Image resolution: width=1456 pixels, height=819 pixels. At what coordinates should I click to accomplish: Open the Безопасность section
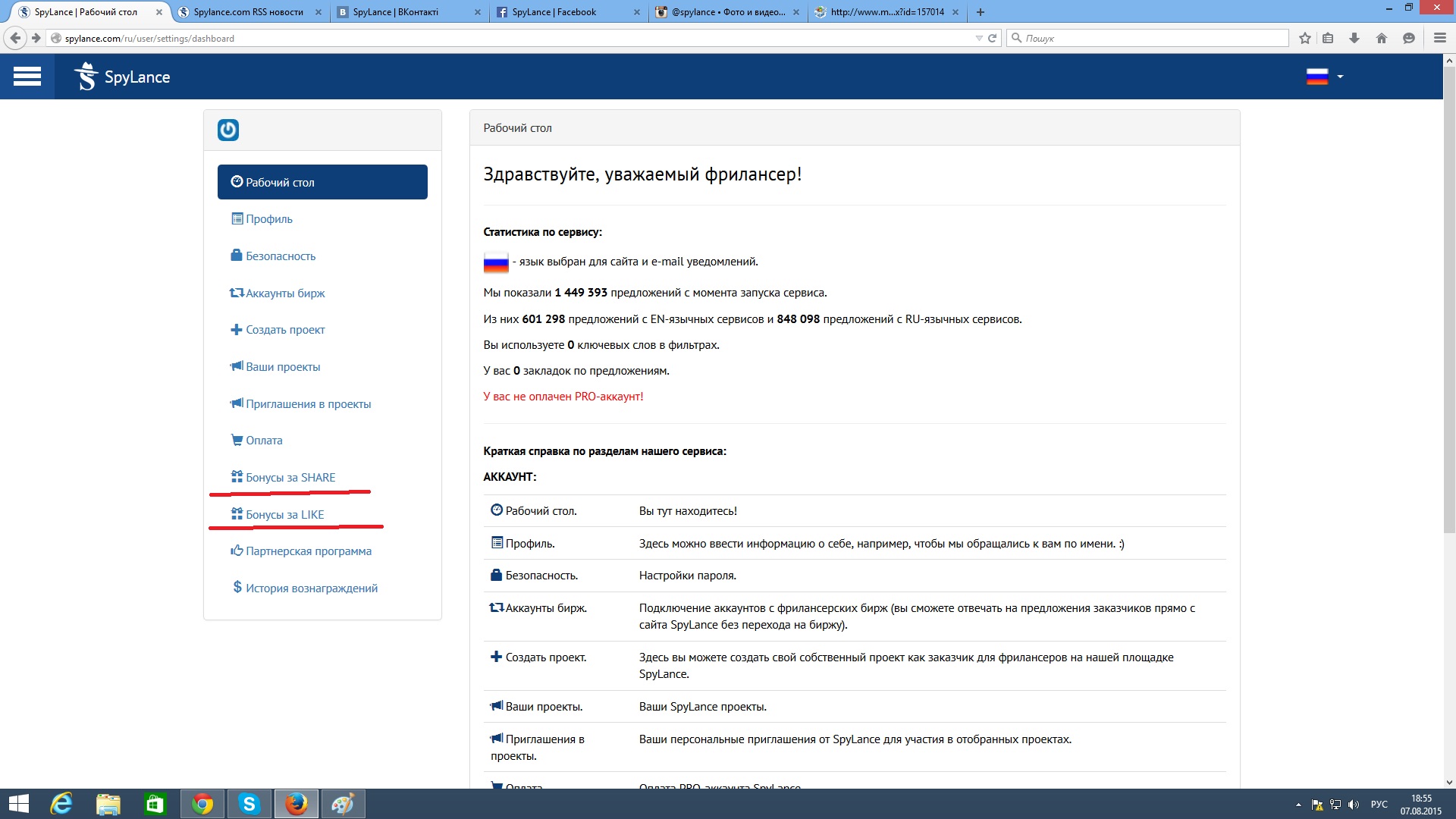280,256
